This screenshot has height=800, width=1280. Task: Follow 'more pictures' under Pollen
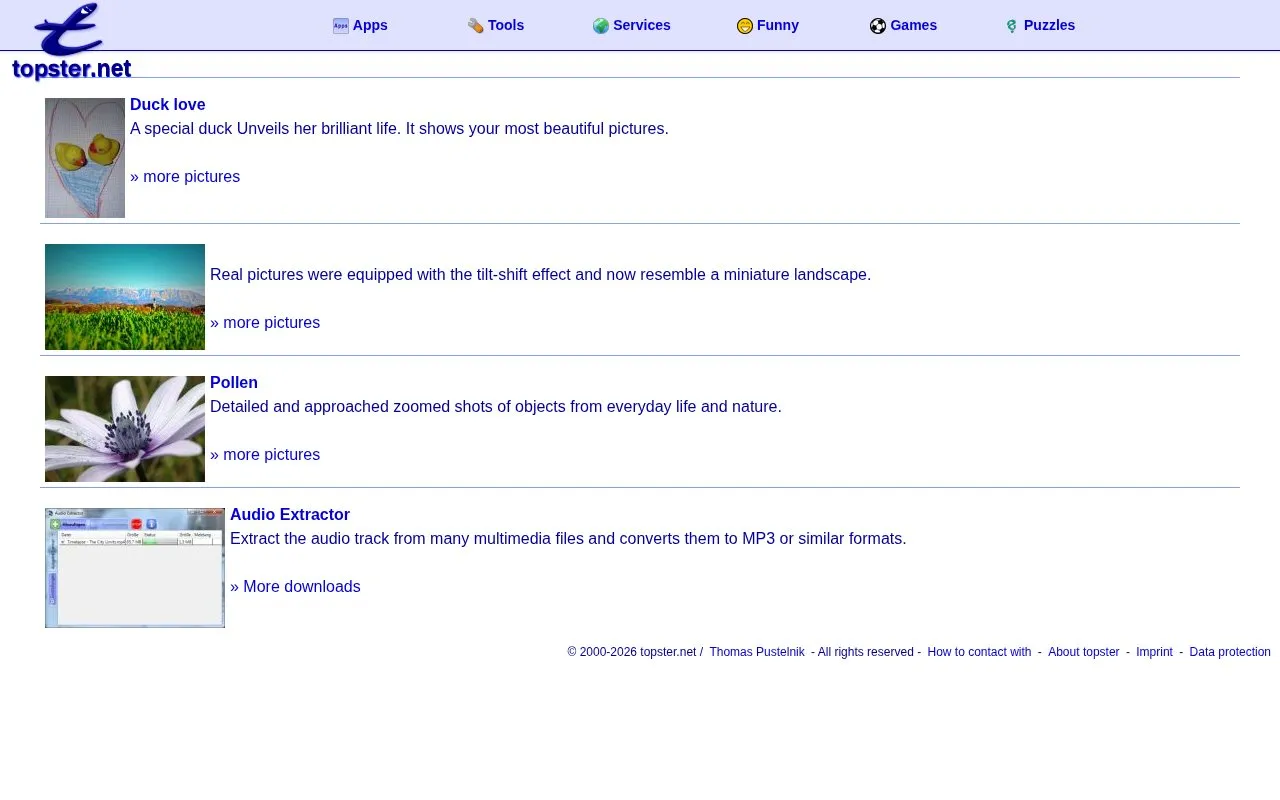[265, 454]
